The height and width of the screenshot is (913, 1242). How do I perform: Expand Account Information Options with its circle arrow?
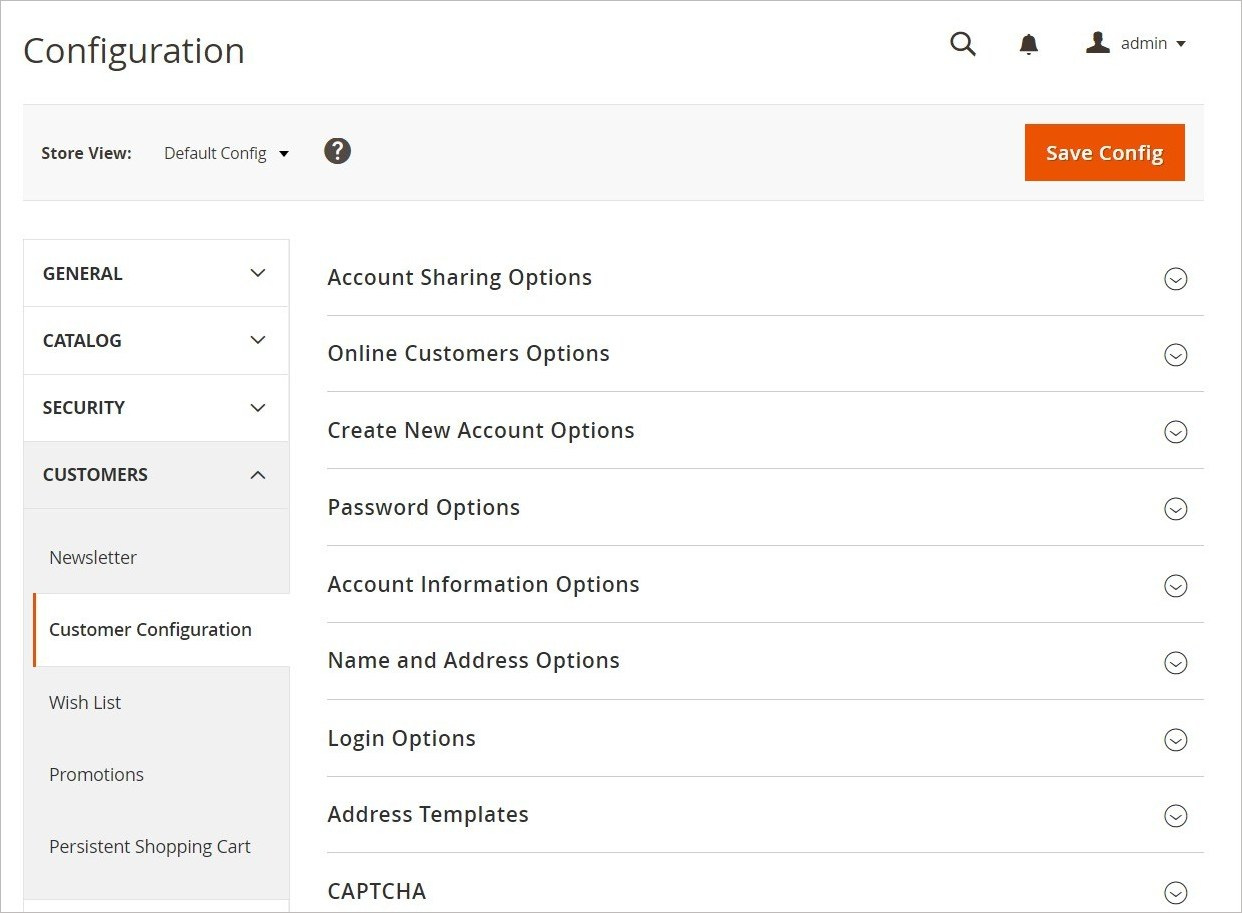pos(1175,586)
